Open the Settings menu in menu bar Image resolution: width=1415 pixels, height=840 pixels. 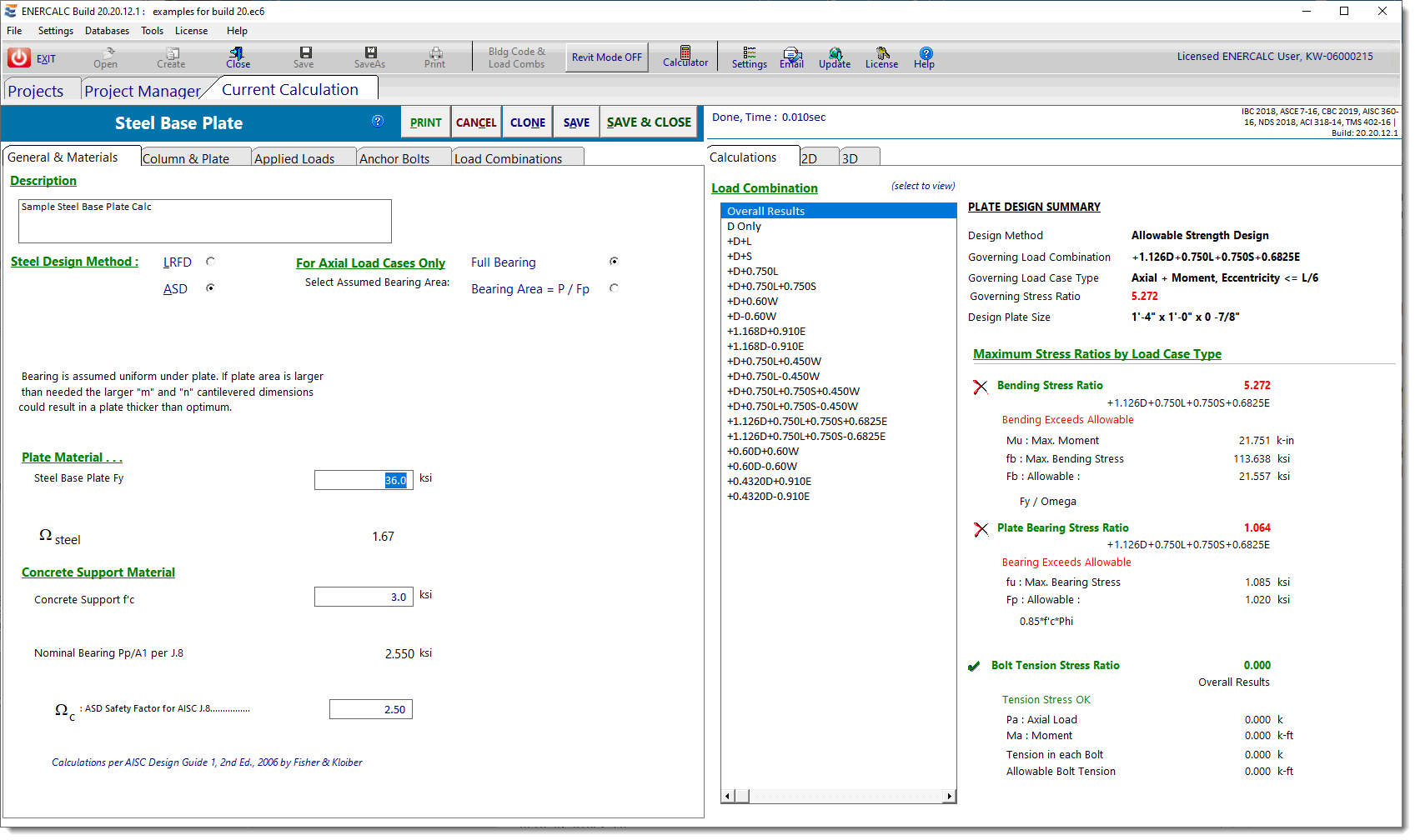(x=56, y=31)
